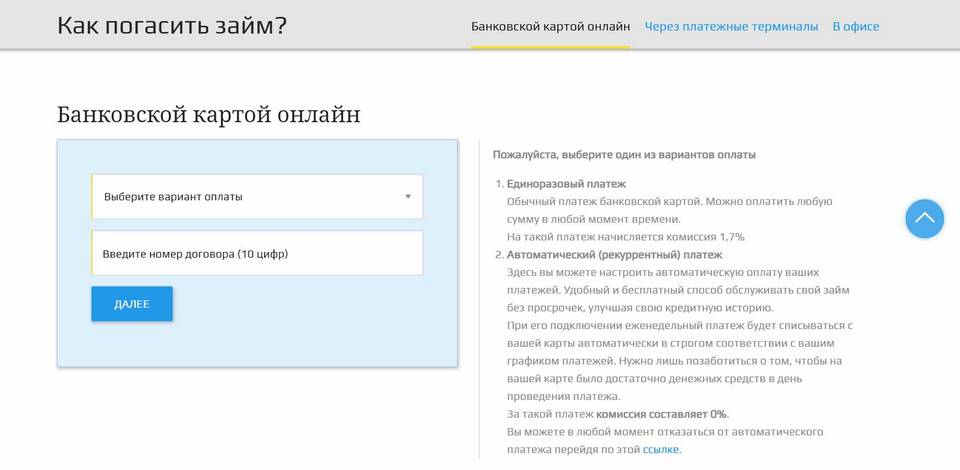The width and height of the screenshot is (960, 470).
Task: Click the 'Единоразовый платеж' list heading
Action: pyautogui.click(x=566, y=184)
